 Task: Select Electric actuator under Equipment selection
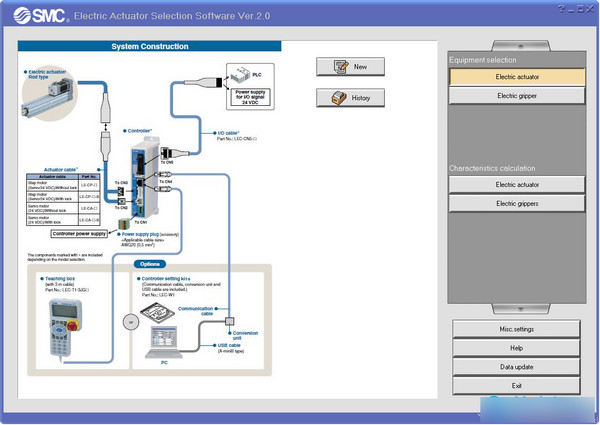pos(517,77)
